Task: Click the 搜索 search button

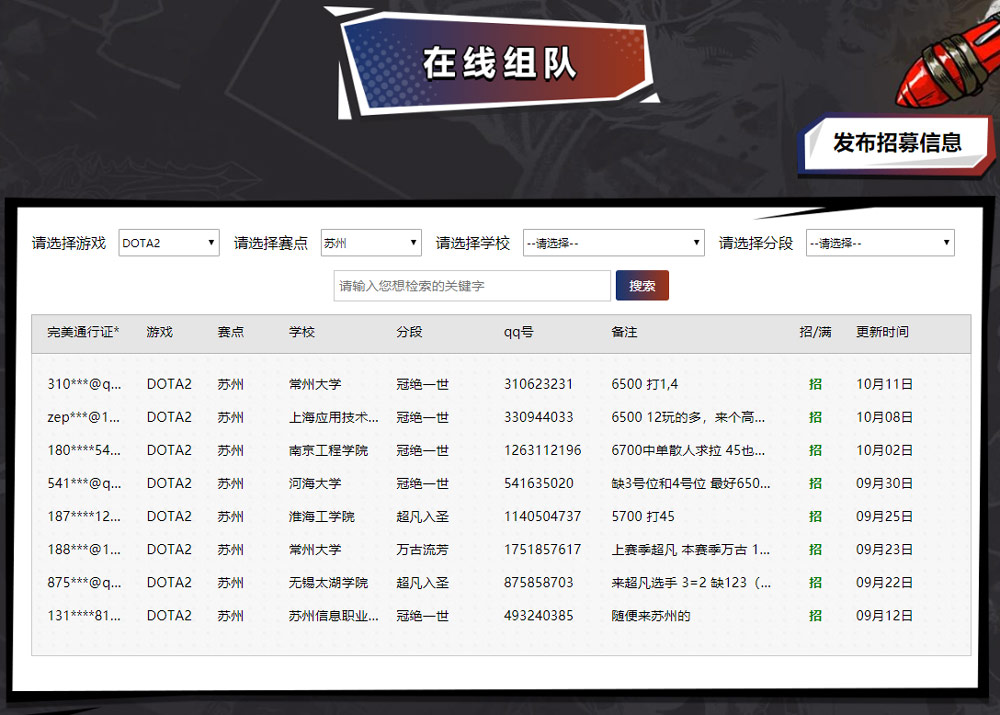Action: (x=642, y=285)
